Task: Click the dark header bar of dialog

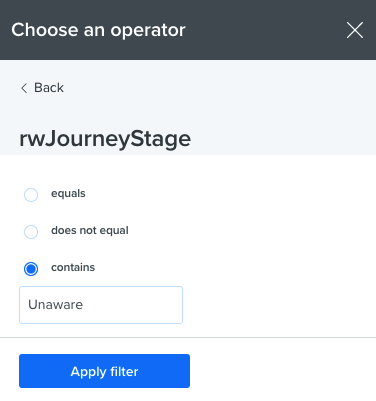Action: pyautogui.click(x=188, y=30)
